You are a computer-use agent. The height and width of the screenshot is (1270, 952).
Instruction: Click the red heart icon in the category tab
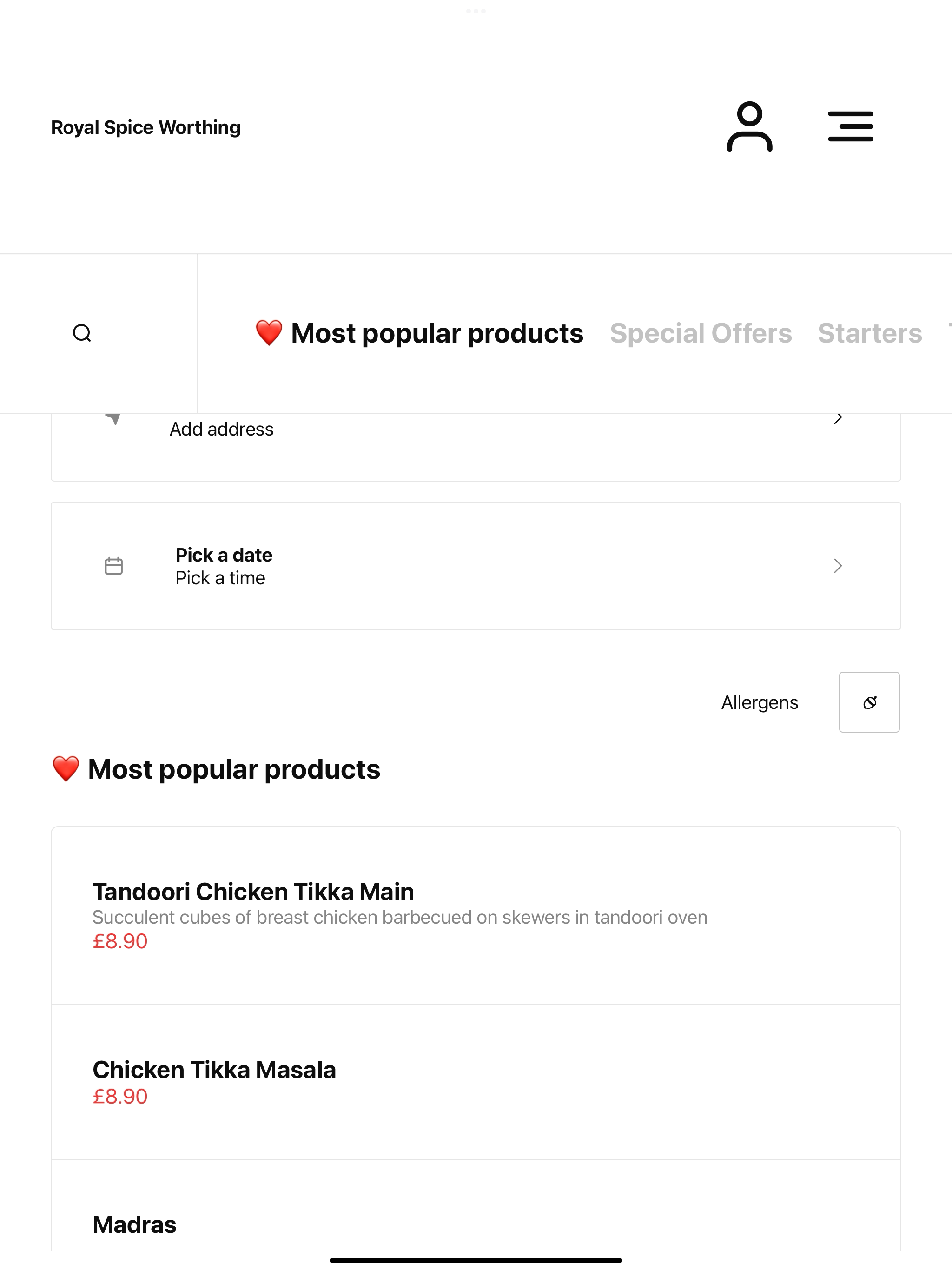(x=269, y=333)
